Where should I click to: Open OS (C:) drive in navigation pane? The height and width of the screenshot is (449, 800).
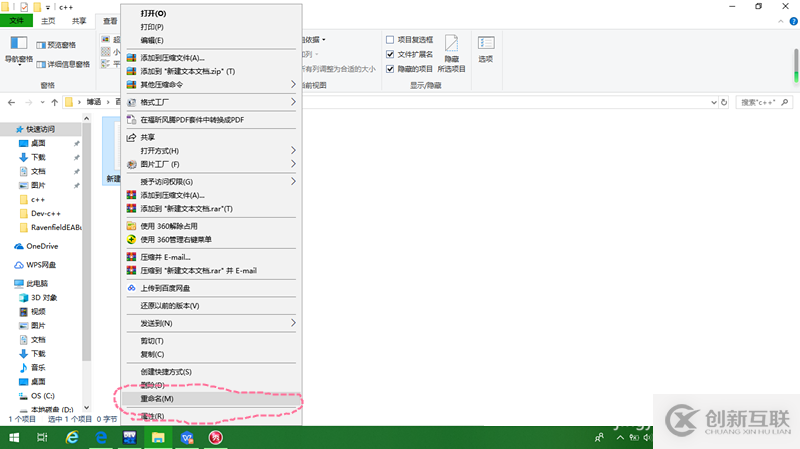(x=43, y=395)
